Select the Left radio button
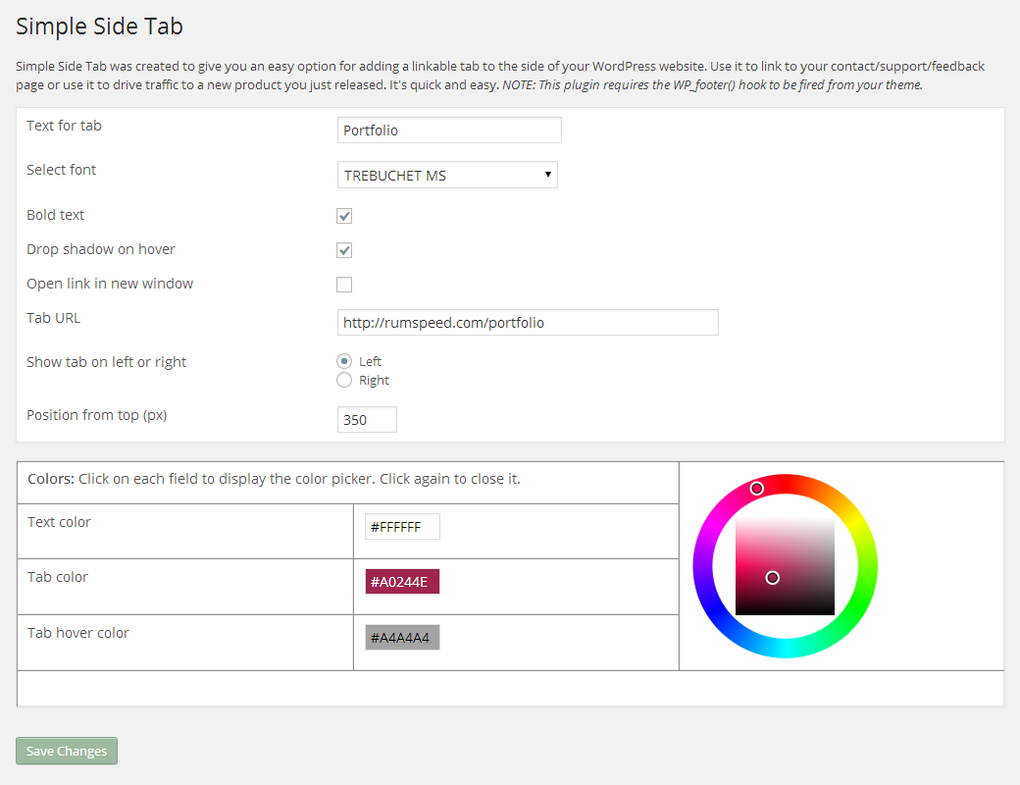The width and height of the screenshot is (1020, 785). (x=345, y=360)
